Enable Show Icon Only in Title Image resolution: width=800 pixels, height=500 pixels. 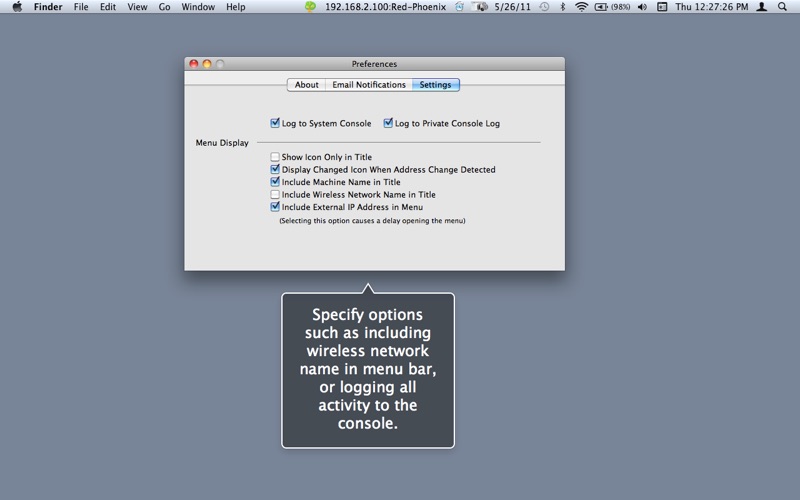tap(275, 157)
